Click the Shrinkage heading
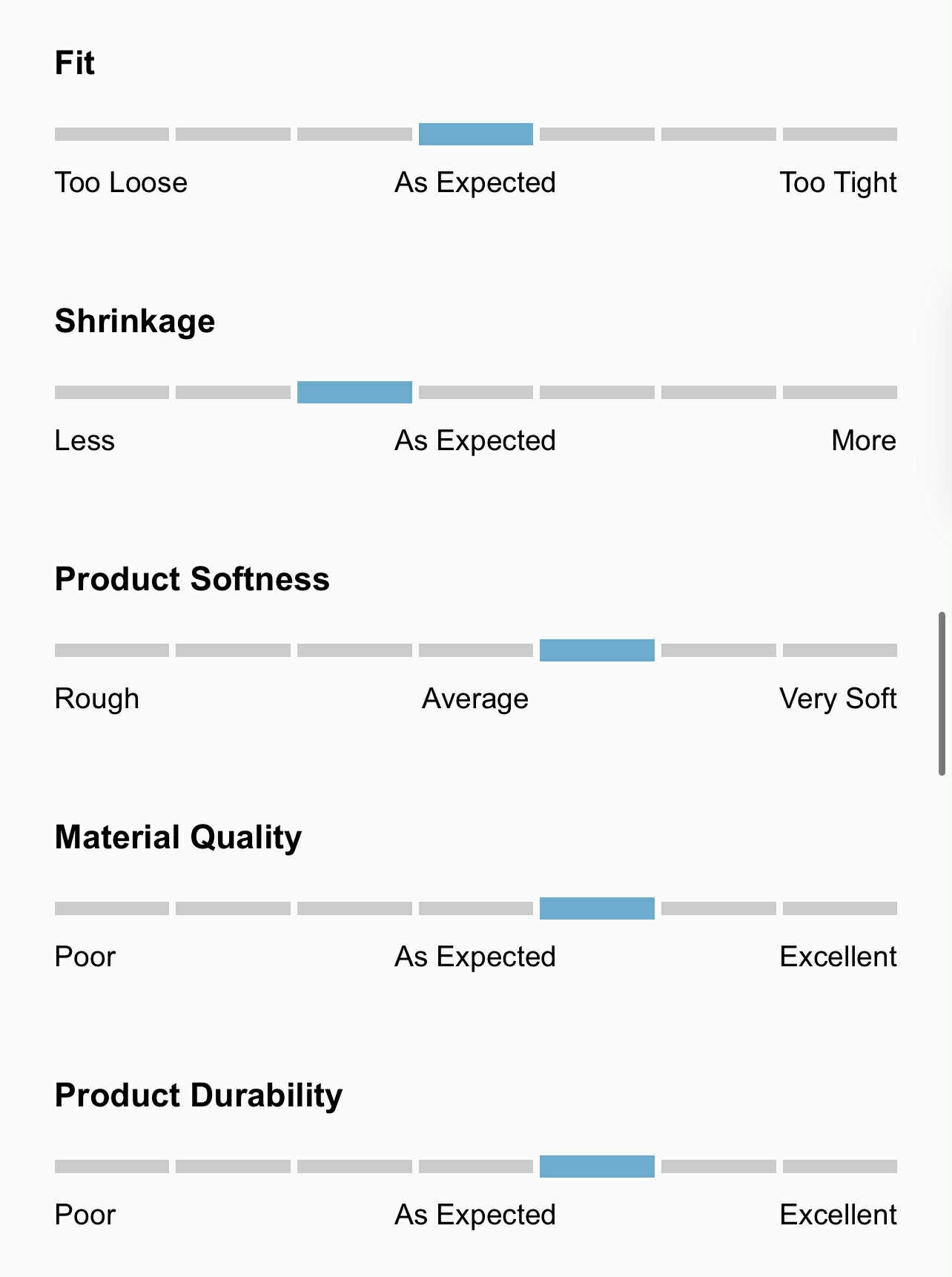The image size is (952, 1277). click(135, 321)
